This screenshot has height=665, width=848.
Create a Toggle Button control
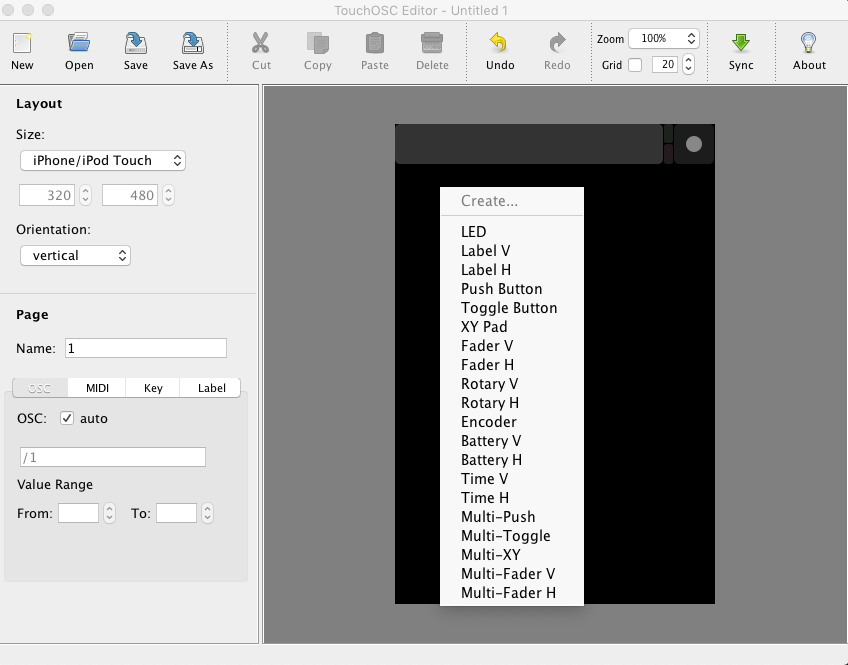[512, 308]
